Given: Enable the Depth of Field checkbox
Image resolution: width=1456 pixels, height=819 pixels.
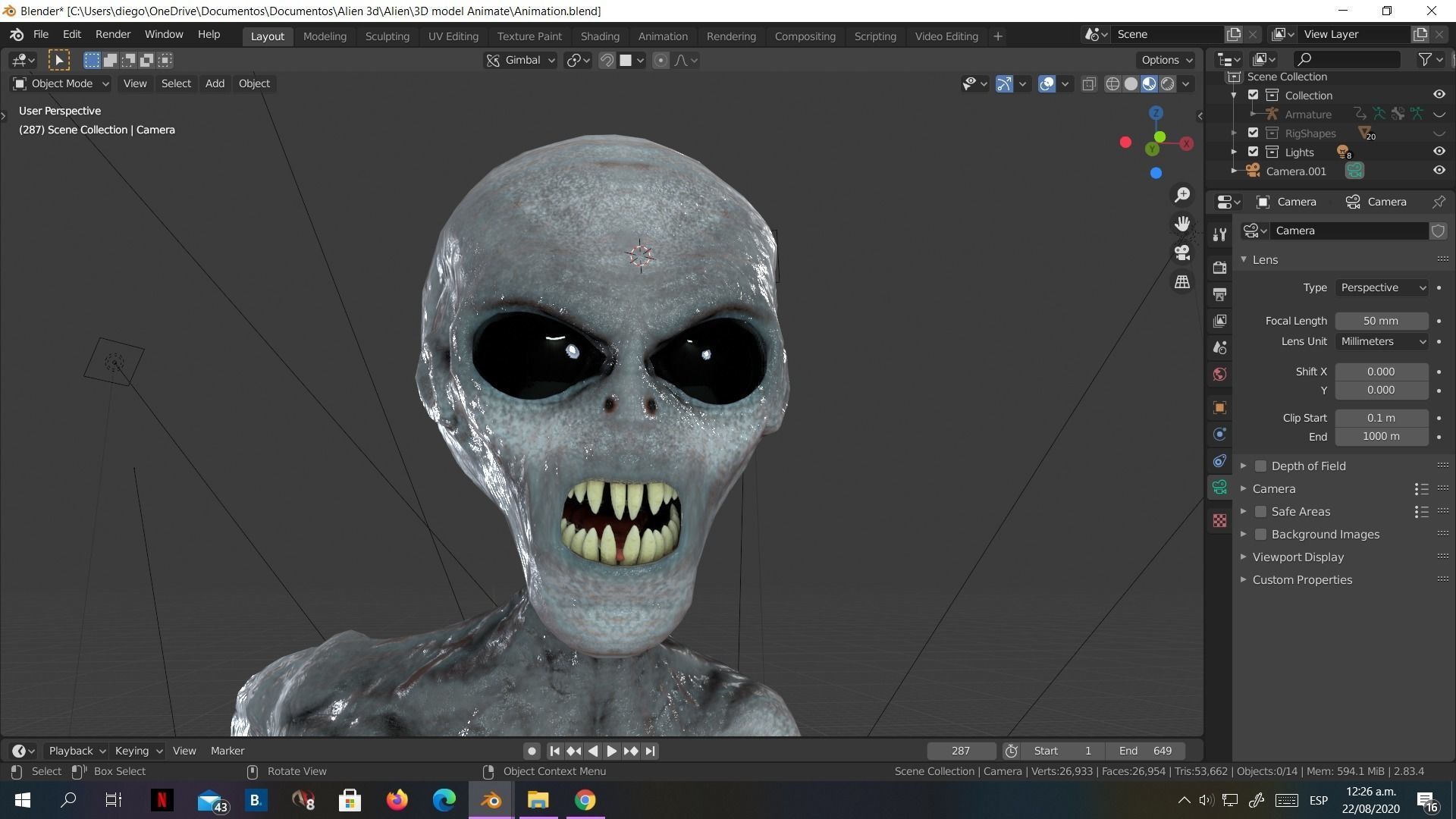Looking at the screenshot, I should [x=1260, y=466].
